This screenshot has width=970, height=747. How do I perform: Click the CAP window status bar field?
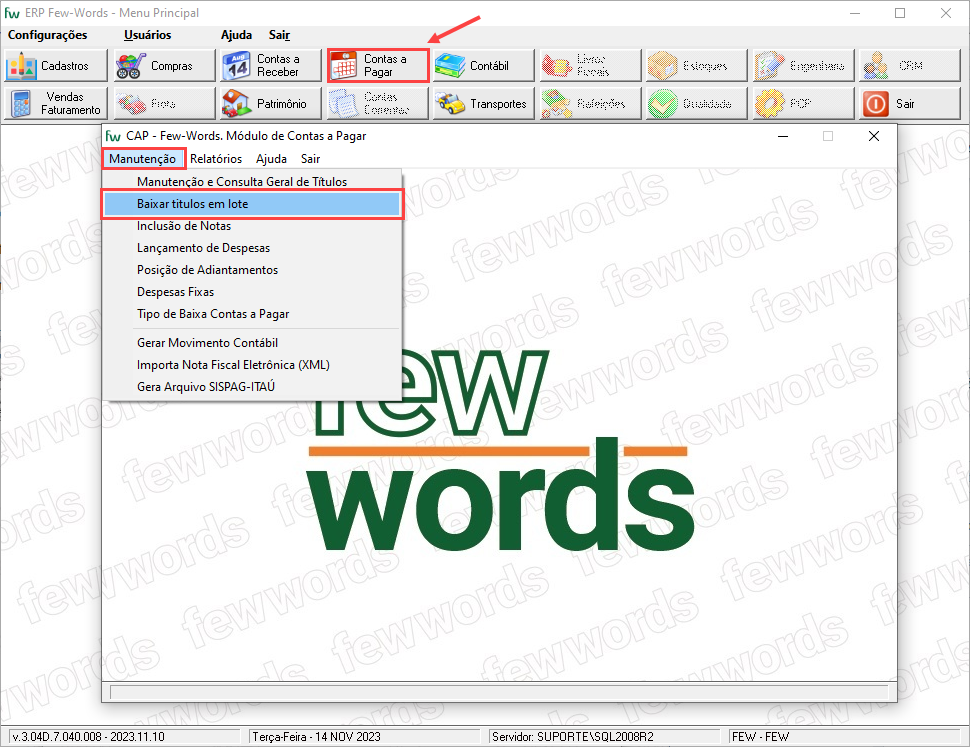(x=499, y=691)
